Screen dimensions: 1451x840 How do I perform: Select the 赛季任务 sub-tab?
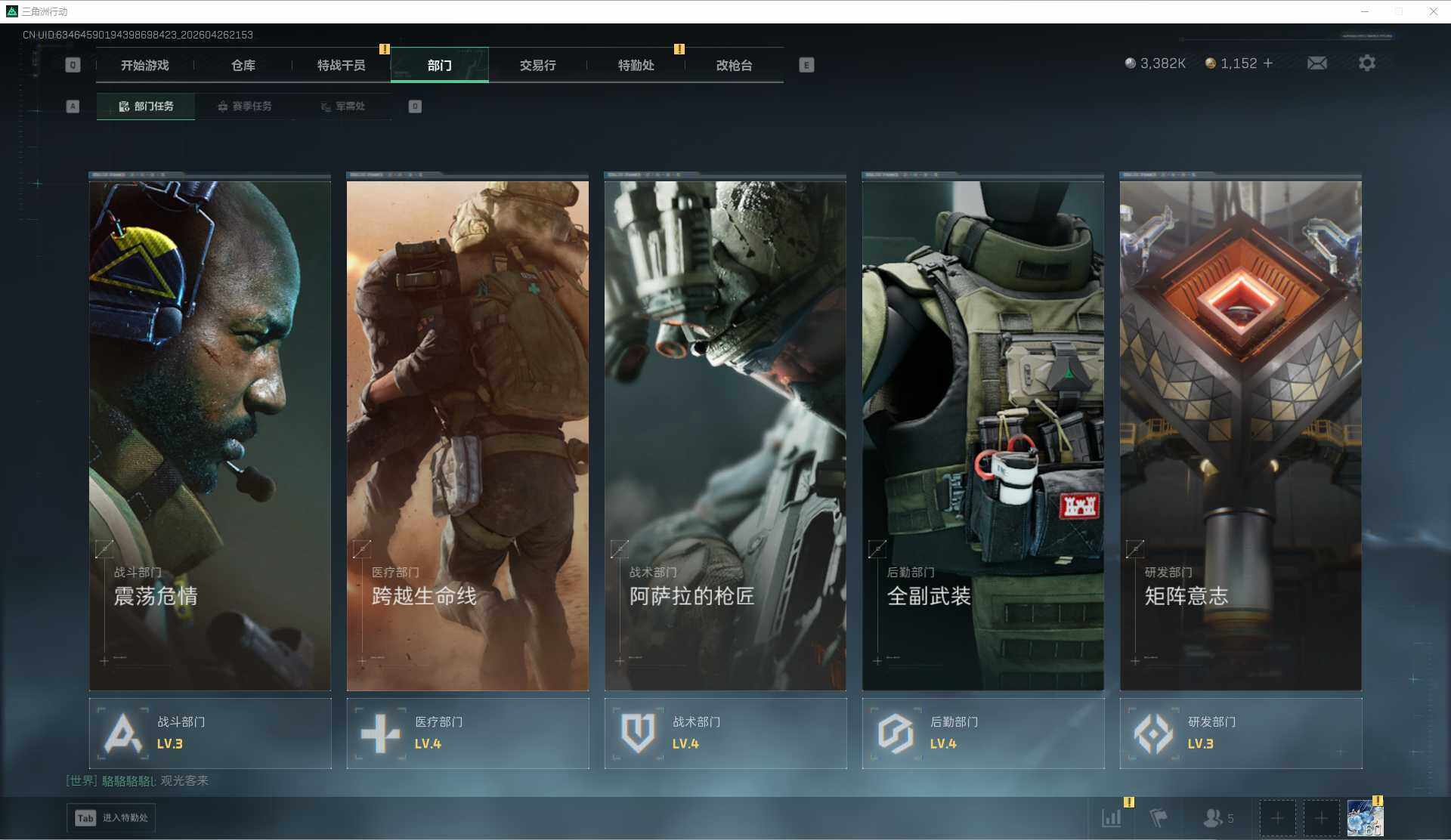pos(244,107)
